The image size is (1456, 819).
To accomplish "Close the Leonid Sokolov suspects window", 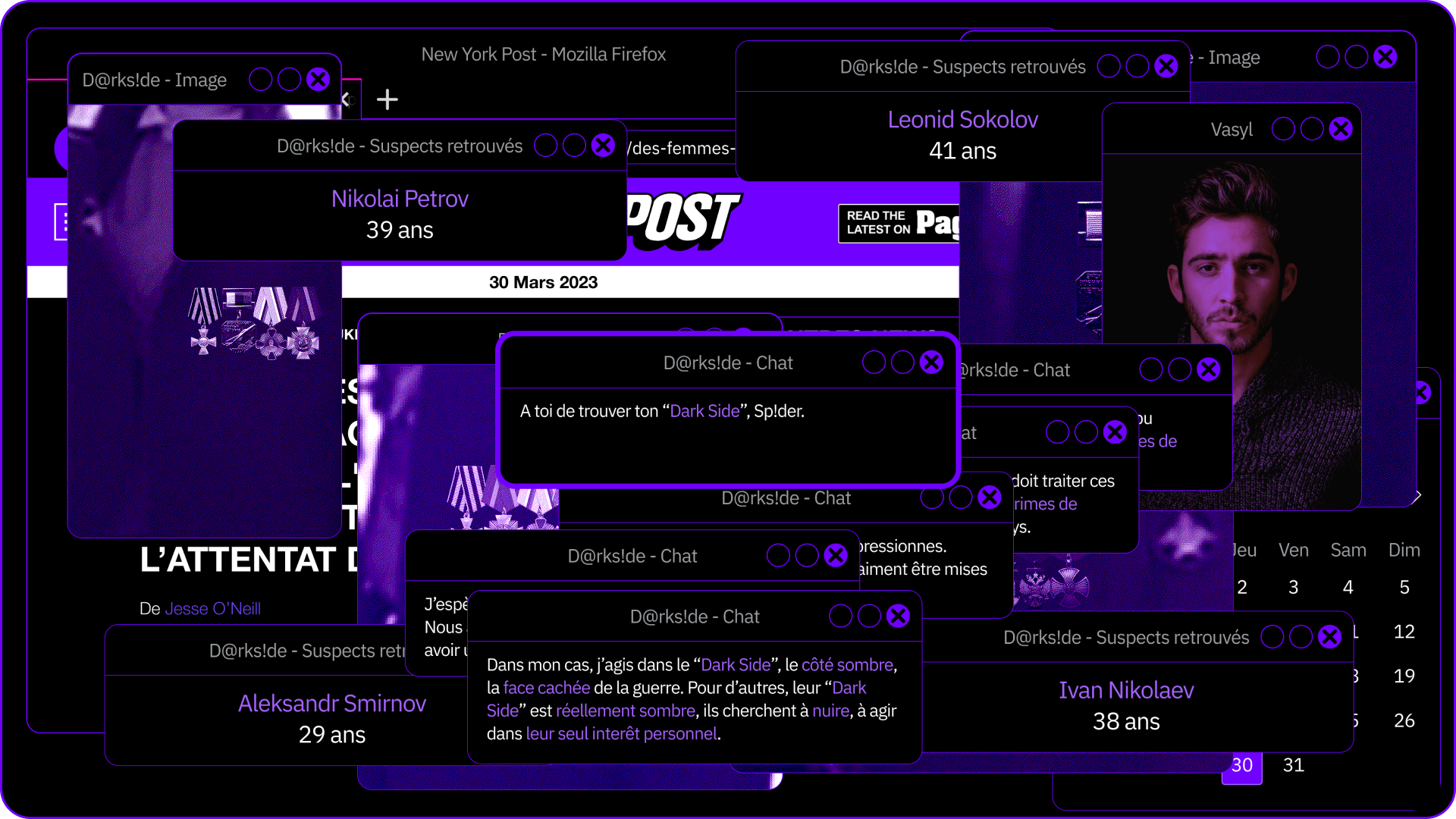I will coord(1166,67).
